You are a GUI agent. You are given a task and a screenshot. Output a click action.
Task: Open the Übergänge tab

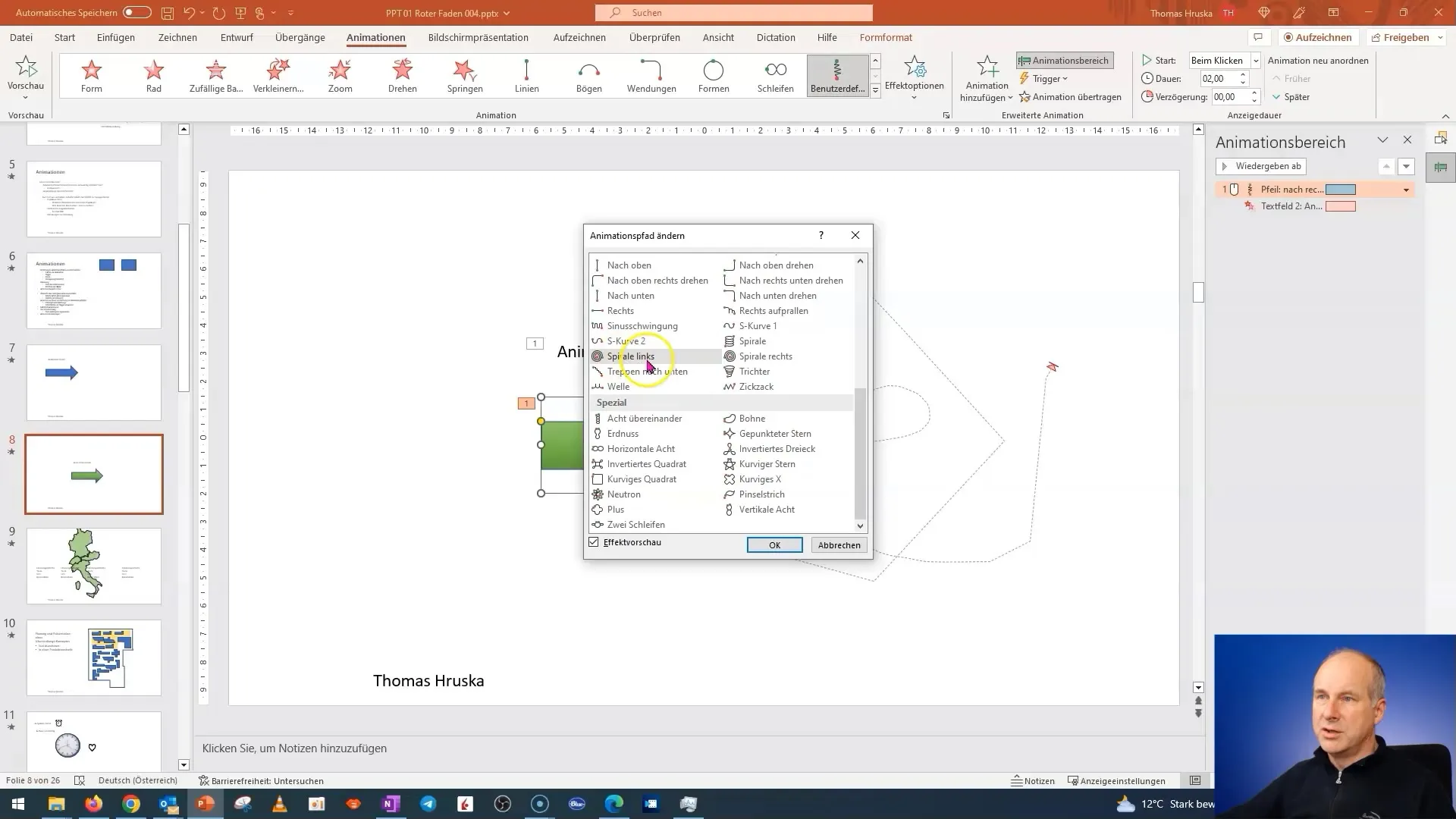pyautogui.click(x=300, y=37)
